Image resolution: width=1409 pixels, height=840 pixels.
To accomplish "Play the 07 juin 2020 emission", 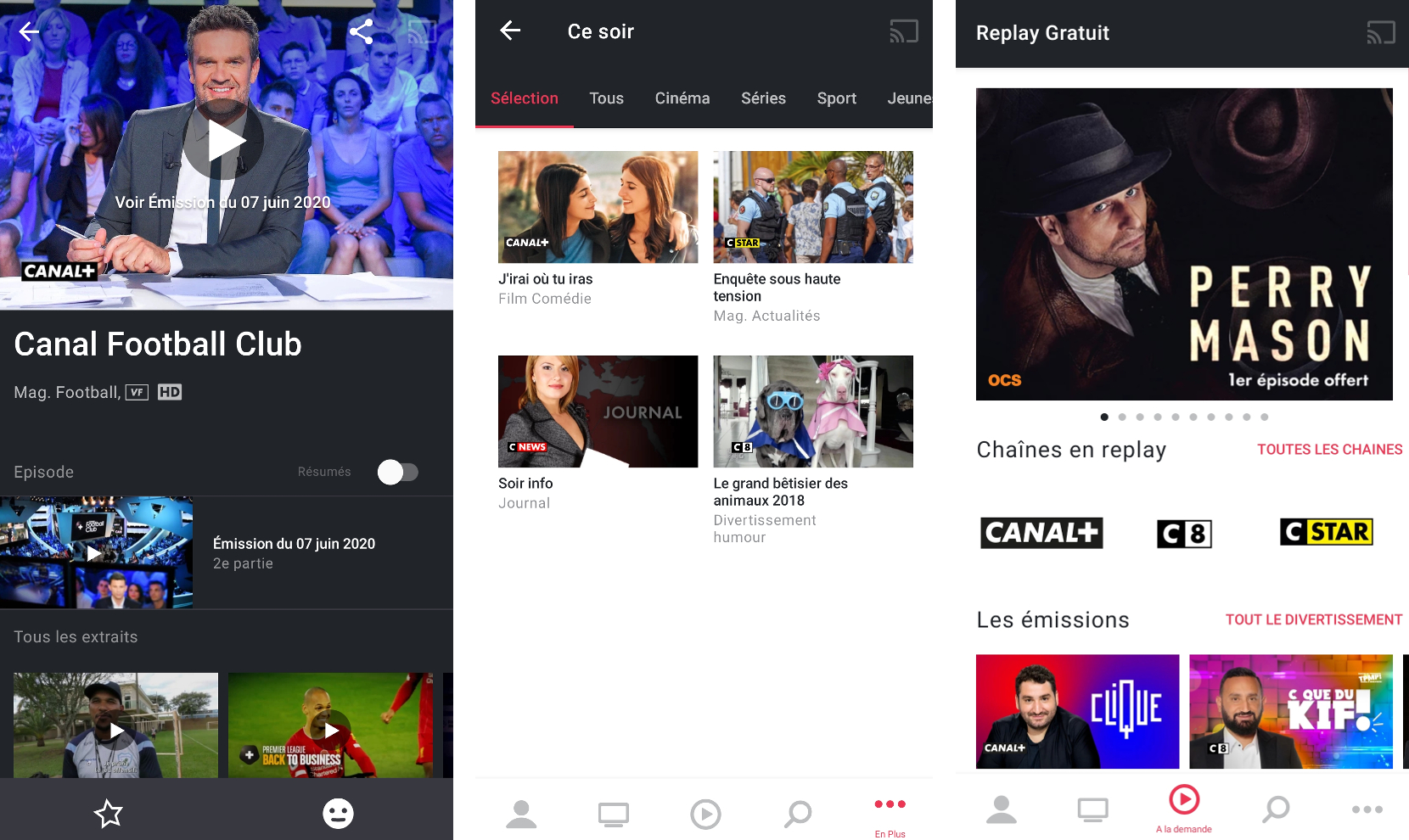I will pos(224,140).
